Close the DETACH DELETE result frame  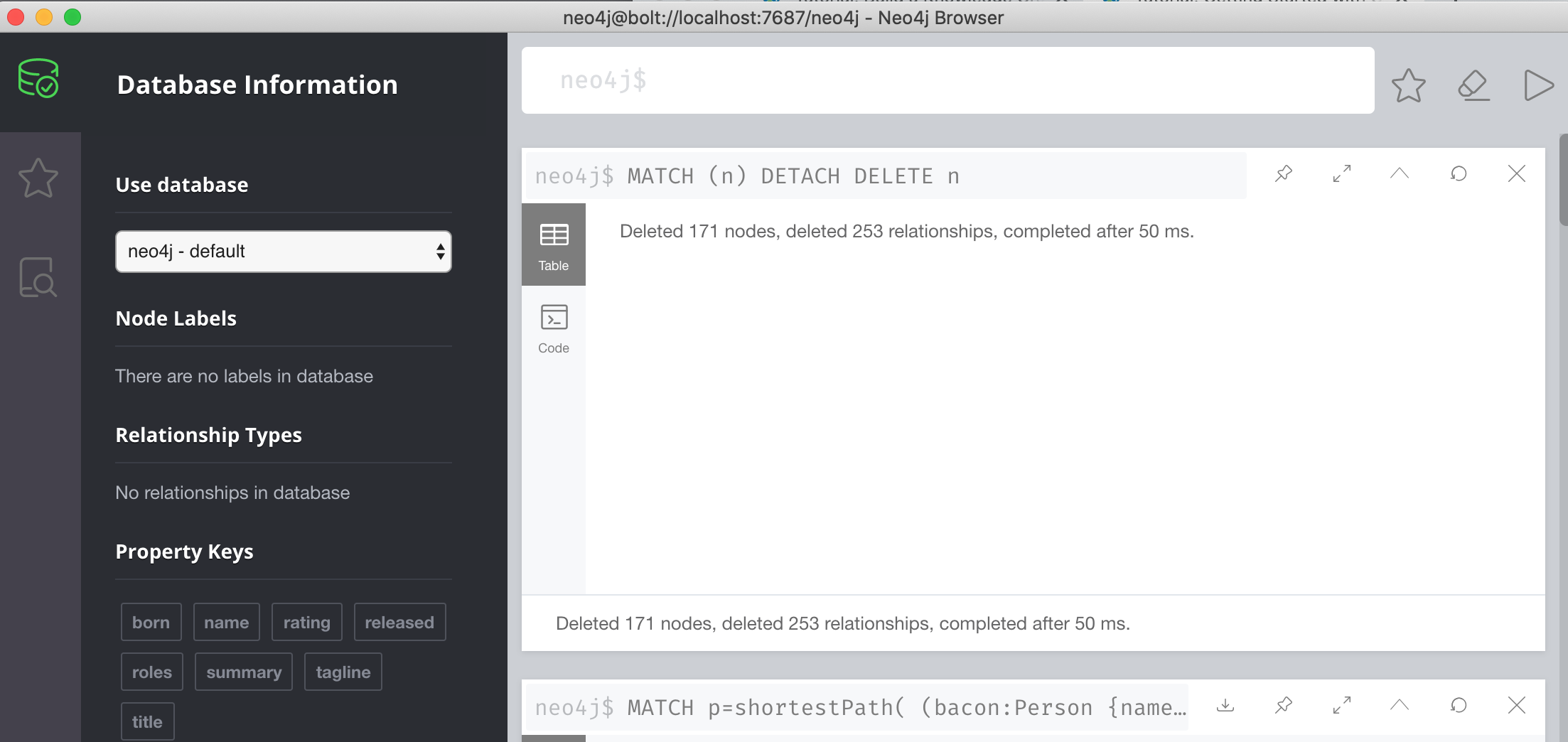[1517, 174]
